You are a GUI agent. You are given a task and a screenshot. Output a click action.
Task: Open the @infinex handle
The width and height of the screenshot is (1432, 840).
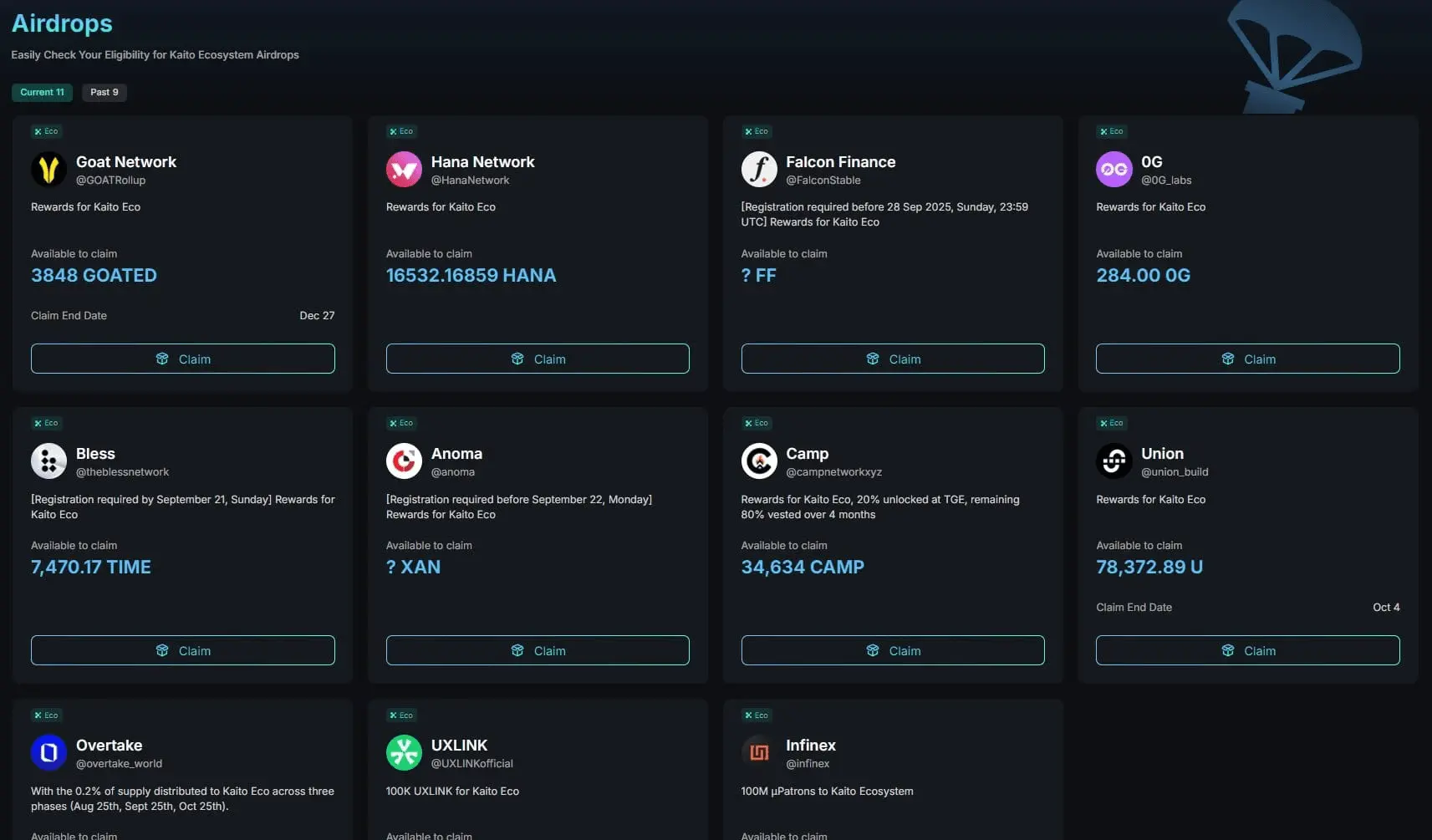[x=808, y=764]
